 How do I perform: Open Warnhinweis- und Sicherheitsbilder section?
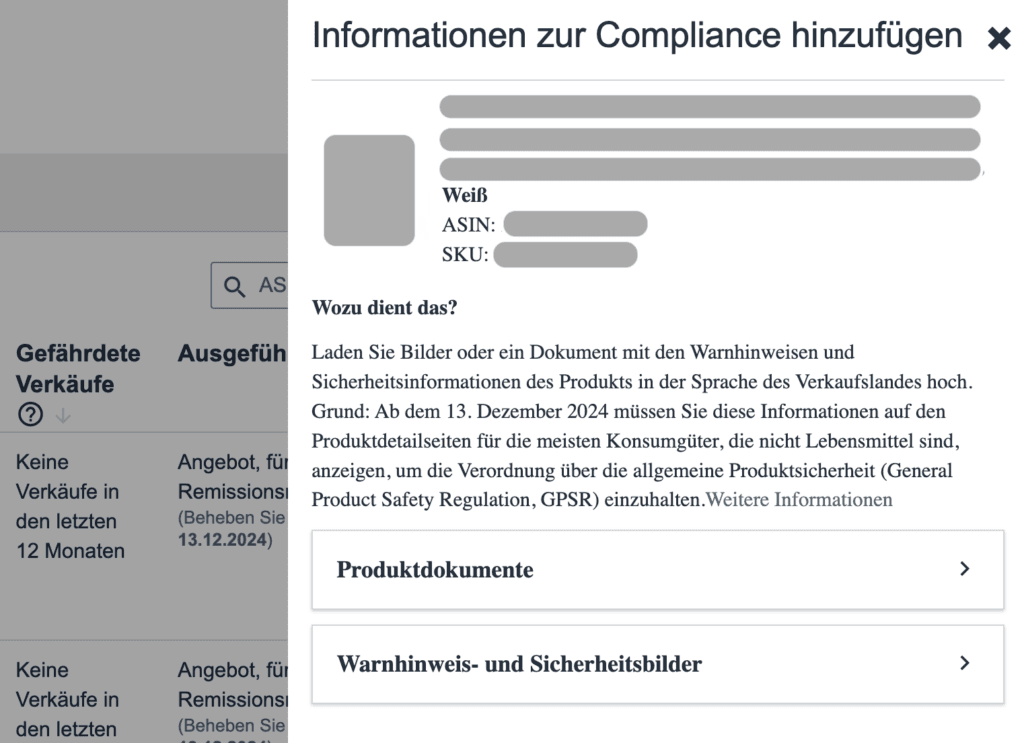point(657,664)
